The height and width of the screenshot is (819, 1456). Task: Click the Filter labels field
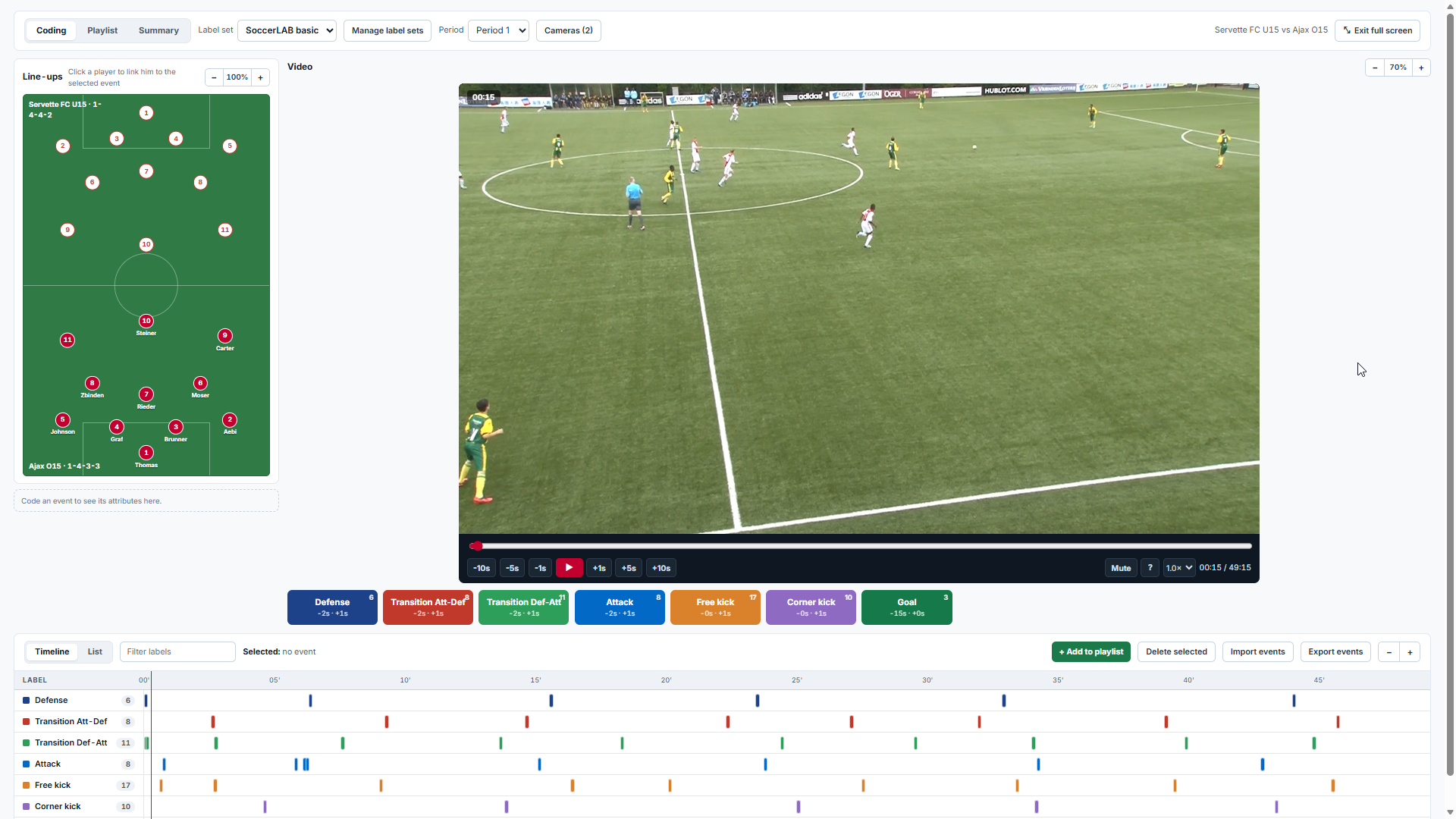177,652
